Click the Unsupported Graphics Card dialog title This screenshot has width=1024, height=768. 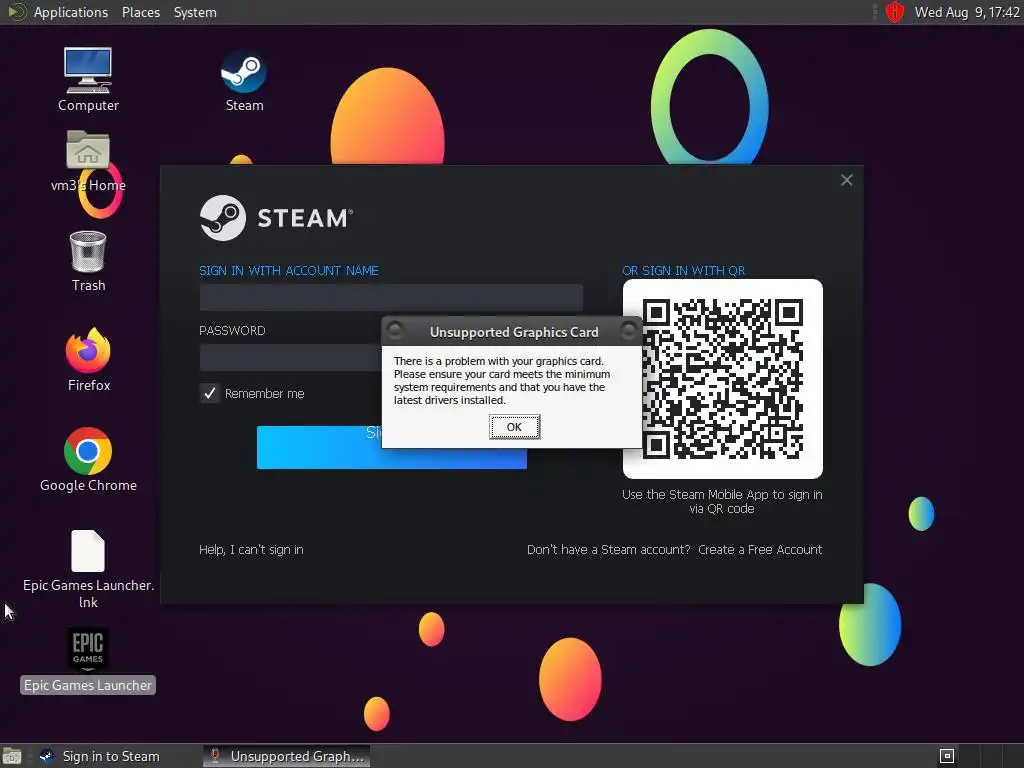click(x=514, y=332)
